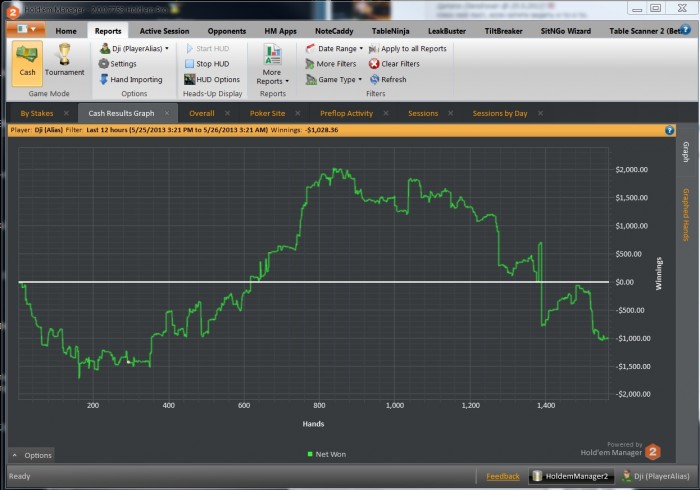Switch to the Active Session tab
Screen dimensions: 700x490
pyautogui.click(x=164, y=31)
